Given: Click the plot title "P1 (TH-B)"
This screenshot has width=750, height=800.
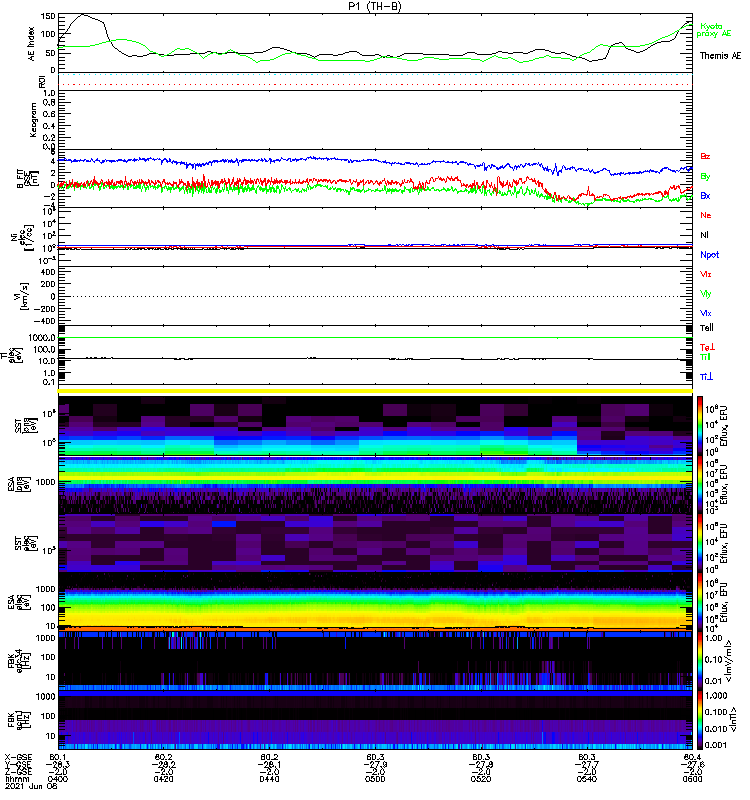Looking at the screenshot, I should click(x=374, y=6).
